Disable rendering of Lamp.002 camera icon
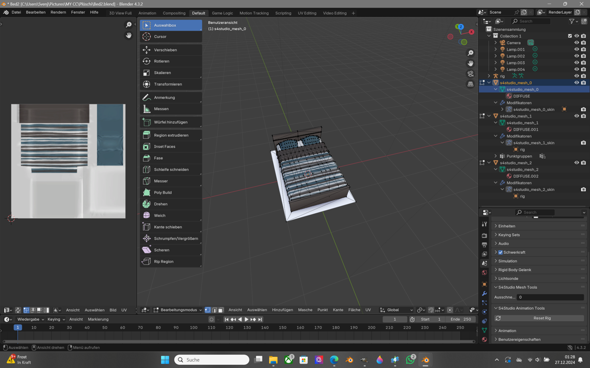This screenshot has height=368, width=590. pos(583,56)
